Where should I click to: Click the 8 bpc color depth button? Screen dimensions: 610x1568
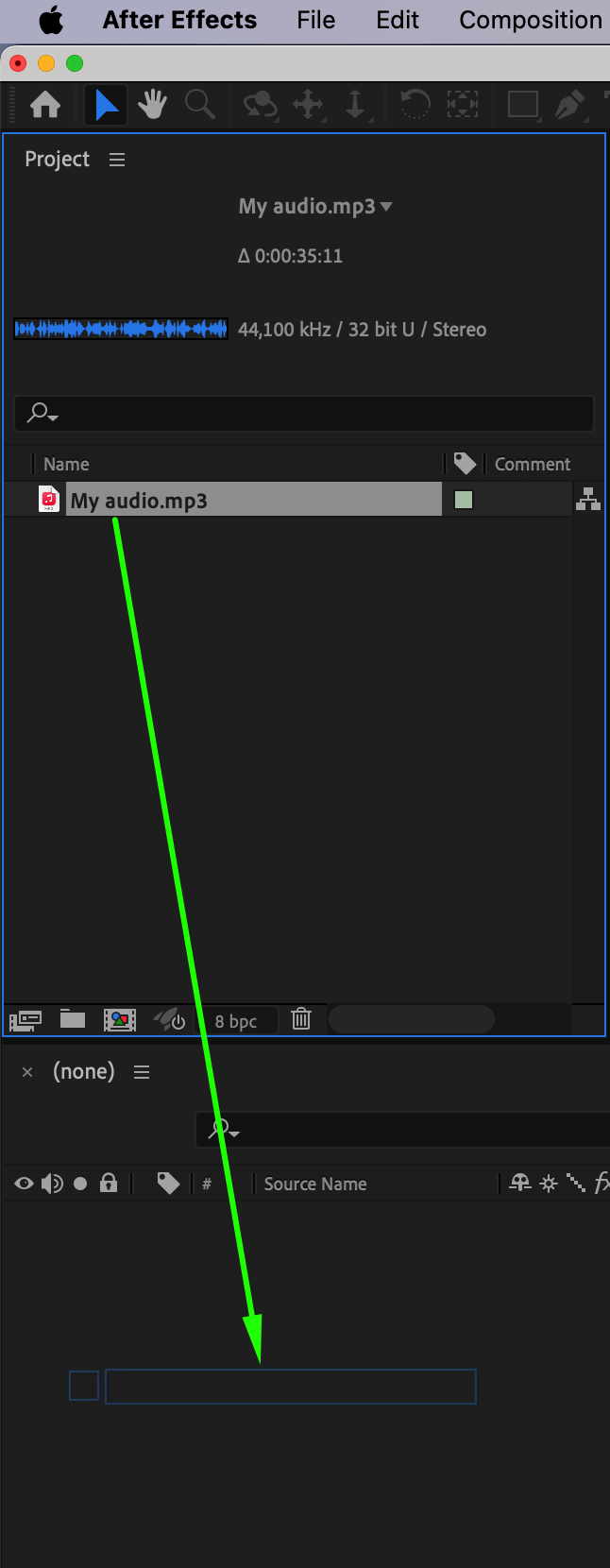236,1021
